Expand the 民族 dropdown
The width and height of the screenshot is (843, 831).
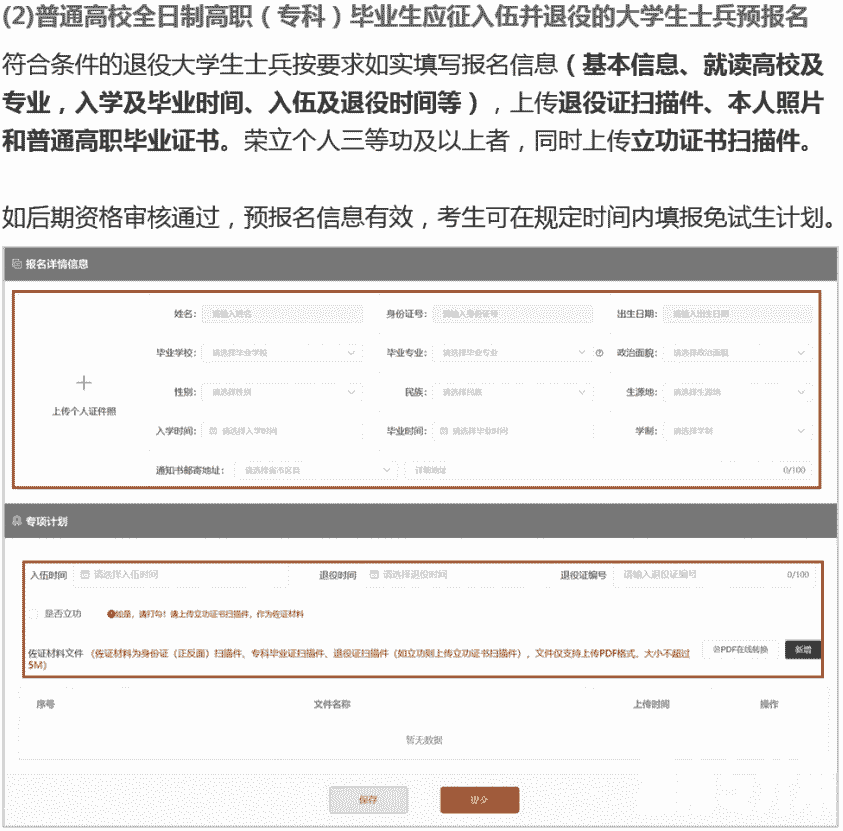click(x=510, y=392)
